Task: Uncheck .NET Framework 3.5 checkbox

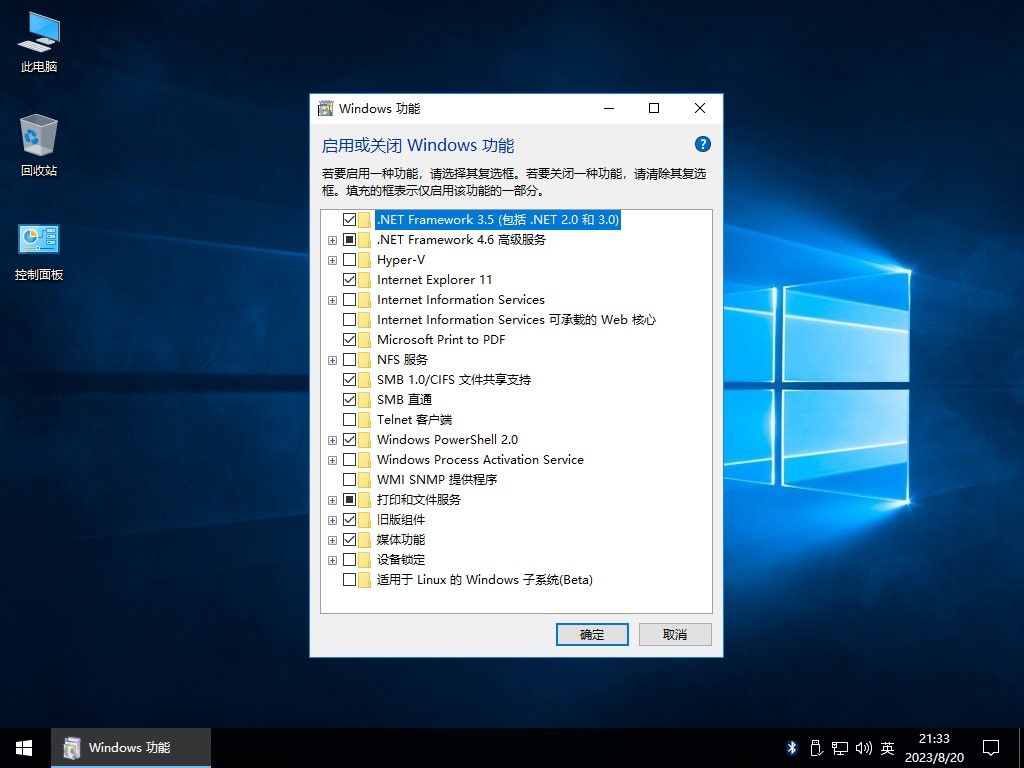Action: (349, 219)
